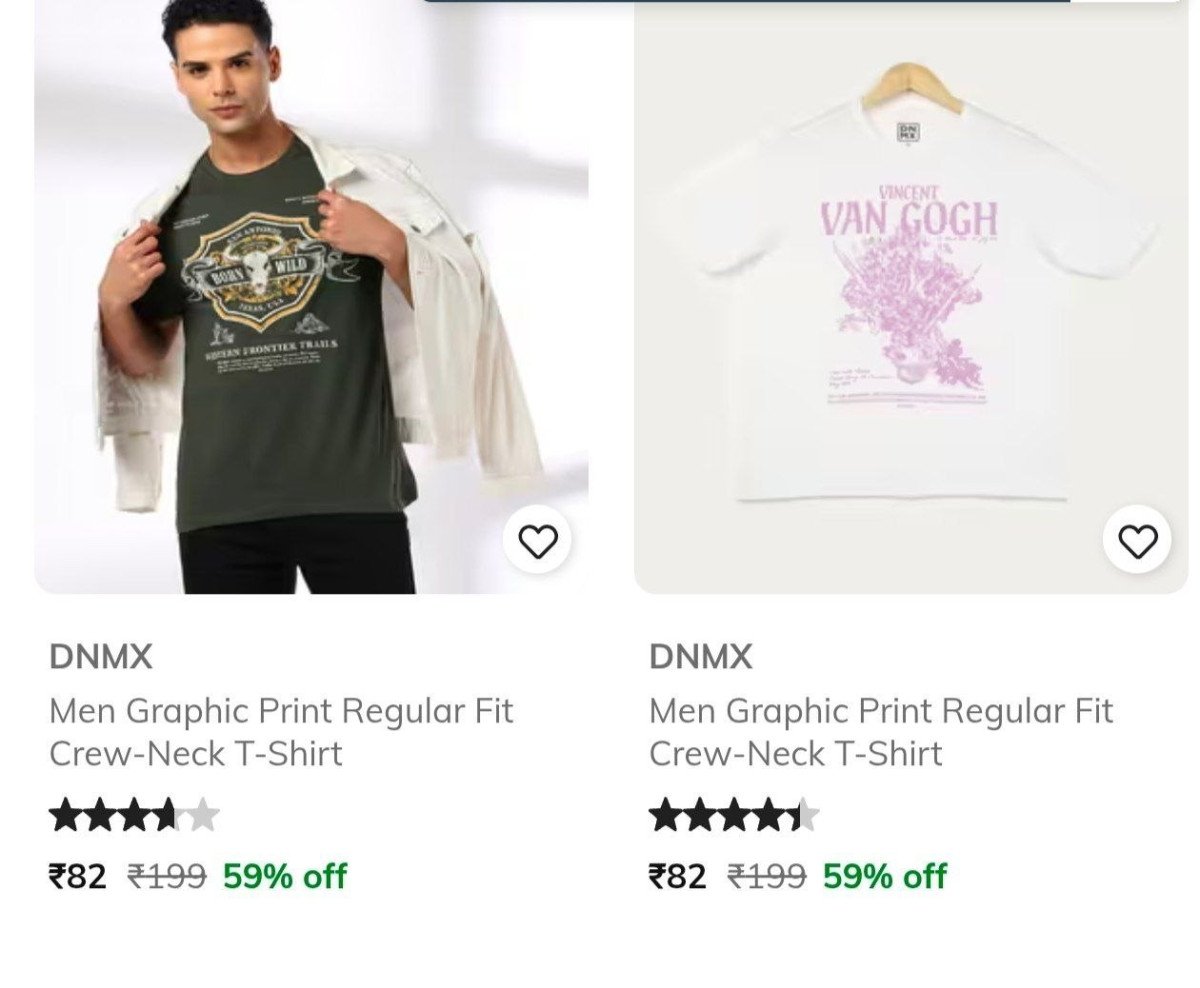Wishlist the green Born Wild t-shirt

point(538,541)
